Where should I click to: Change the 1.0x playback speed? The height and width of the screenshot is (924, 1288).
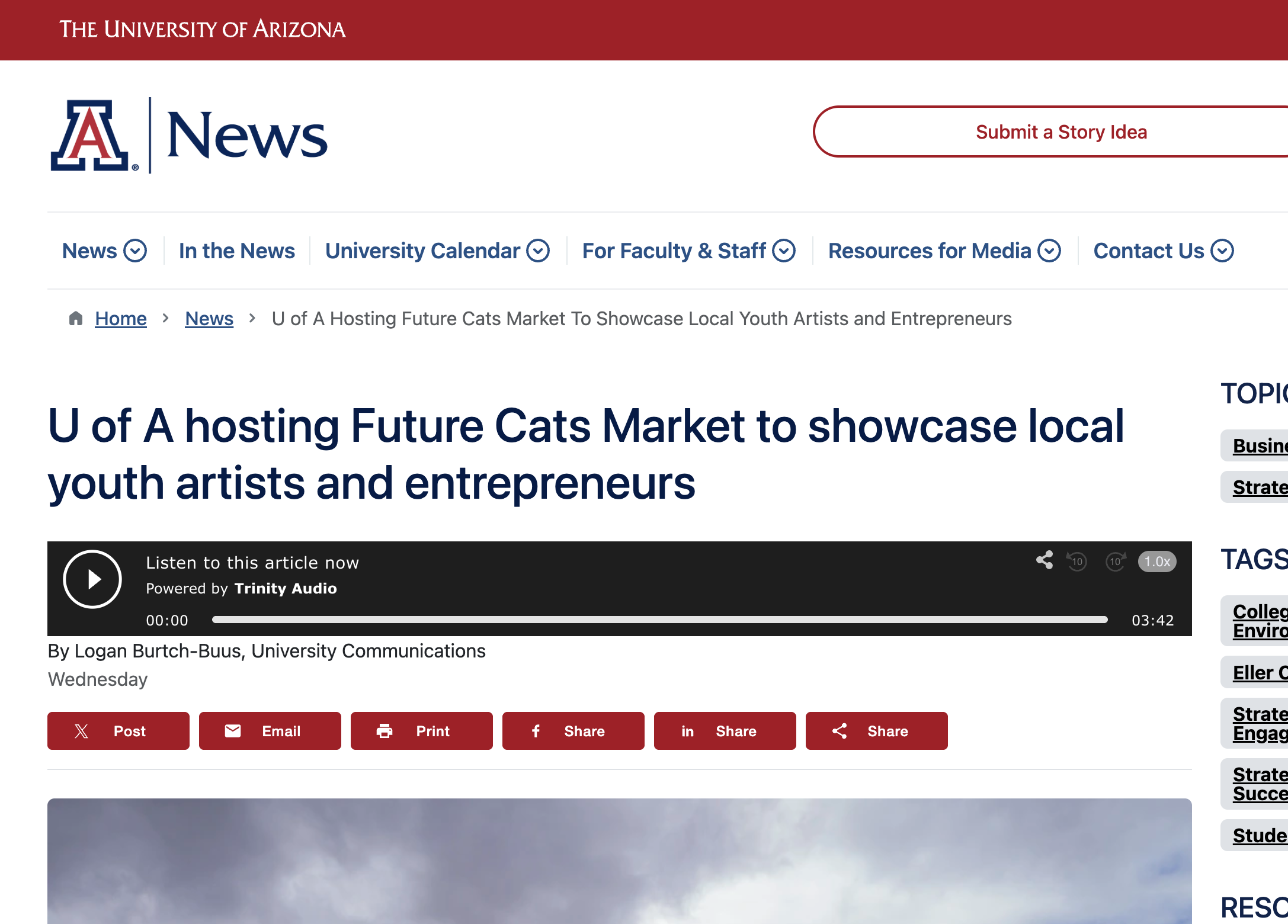(1156, 562)
